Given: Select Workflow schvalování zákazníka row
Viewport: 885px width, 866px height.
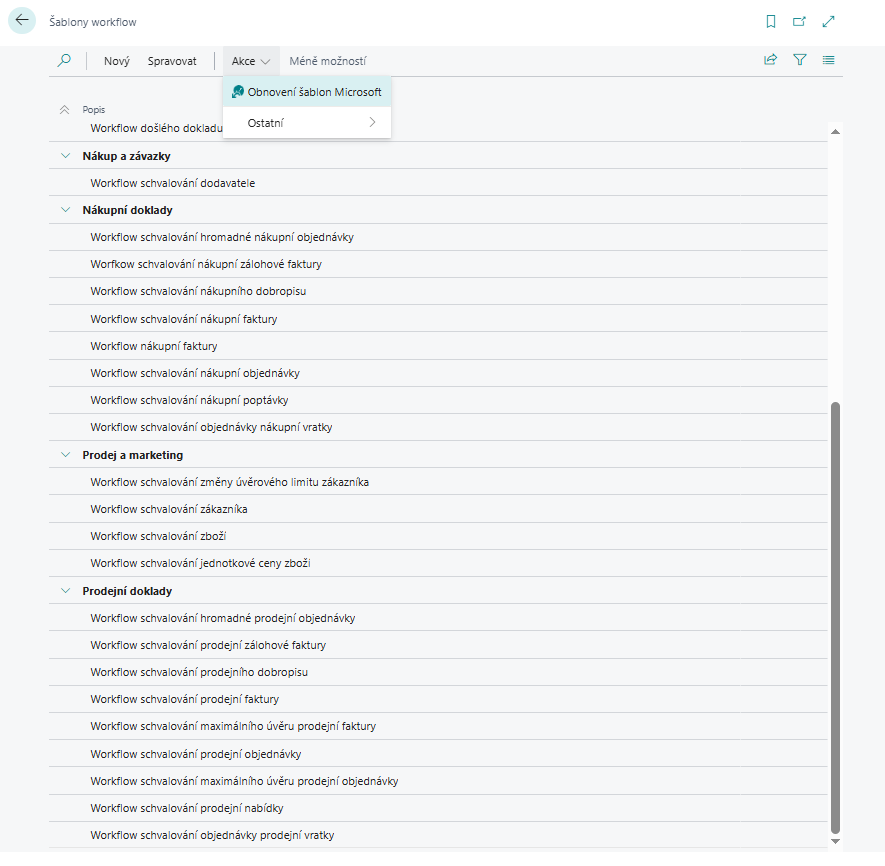Looking at the screenshot, I should click(438, 509).
